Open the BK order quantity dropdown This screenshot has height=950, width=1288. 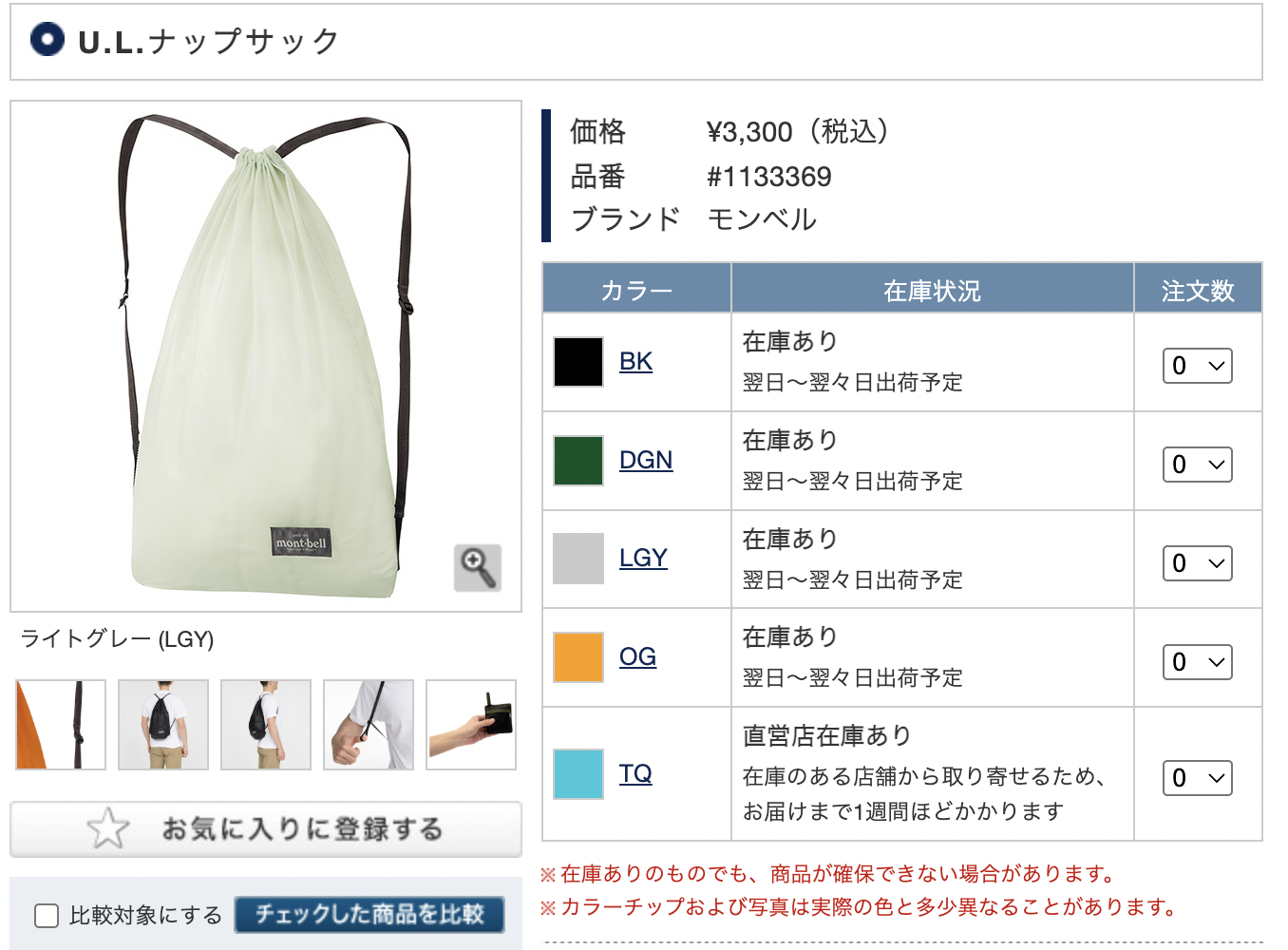pos(1198,366)
